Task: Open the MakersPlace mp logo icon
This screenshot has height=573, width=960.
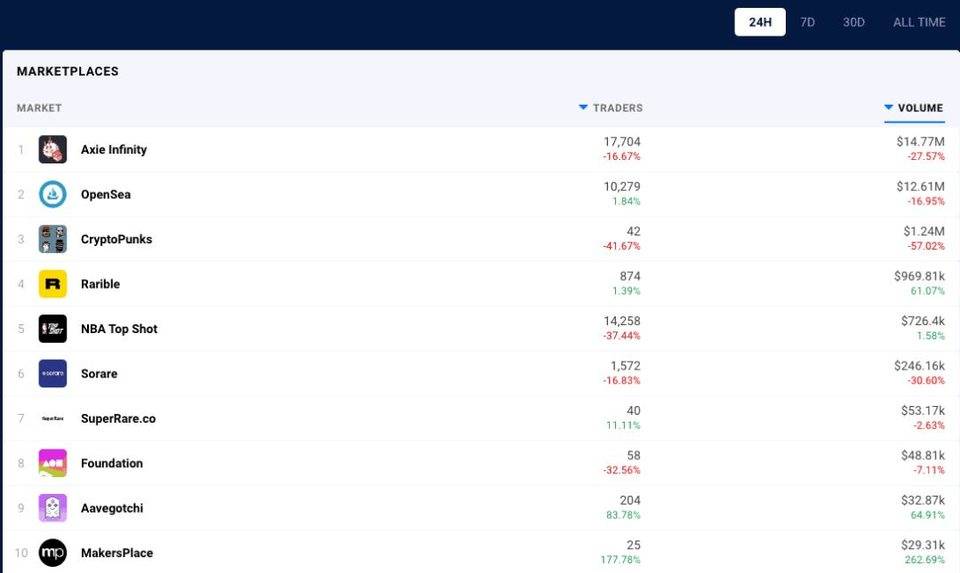Action: 53,553
